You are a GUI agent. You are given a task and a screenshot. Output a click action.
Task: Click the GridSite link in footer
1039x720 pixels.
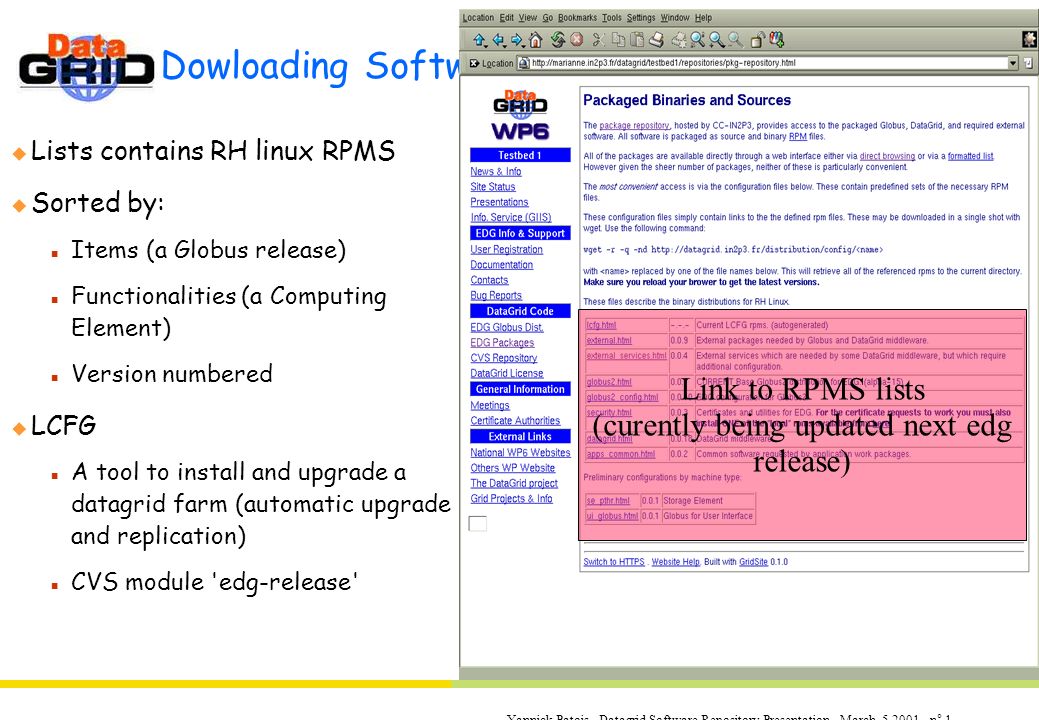point(753,562)
